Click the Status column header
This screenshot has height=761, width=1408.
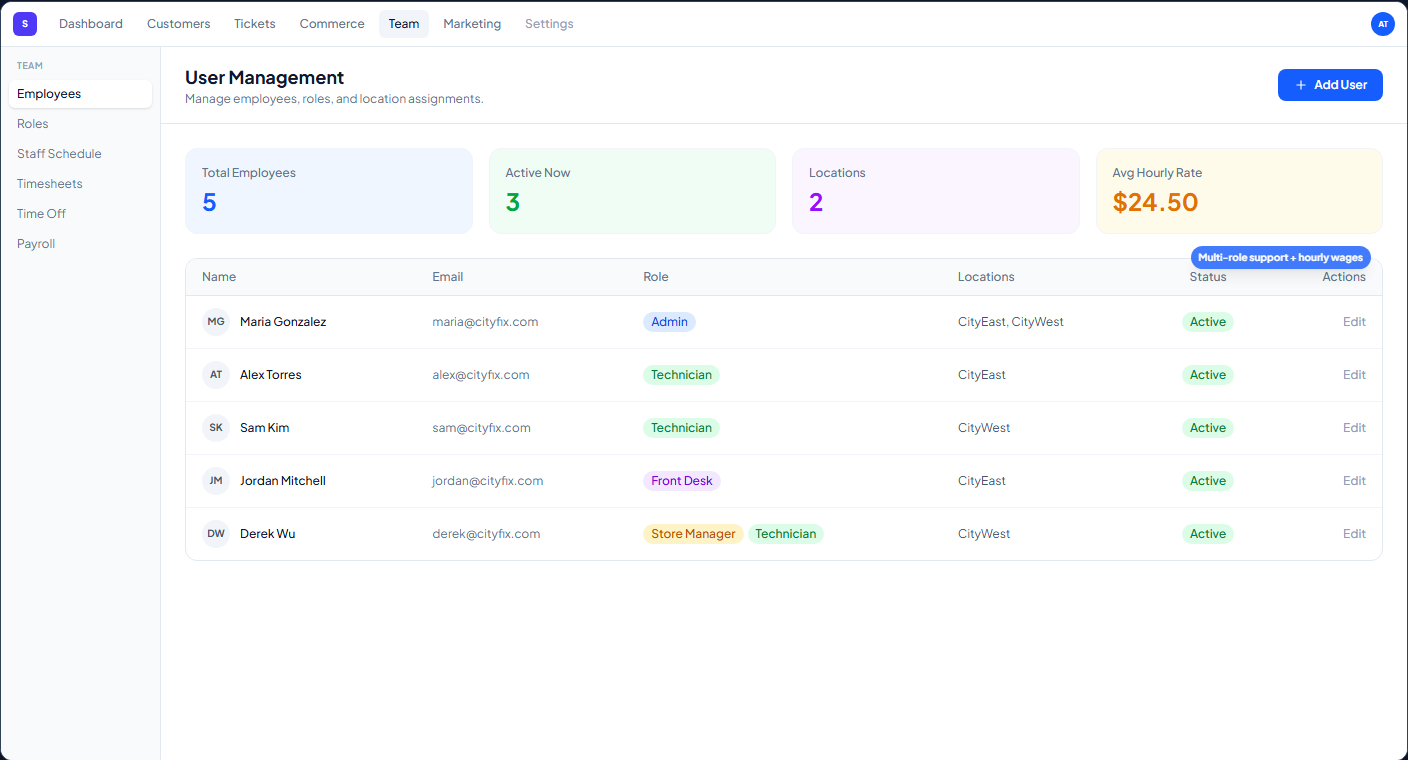(x=1208, y=277)
